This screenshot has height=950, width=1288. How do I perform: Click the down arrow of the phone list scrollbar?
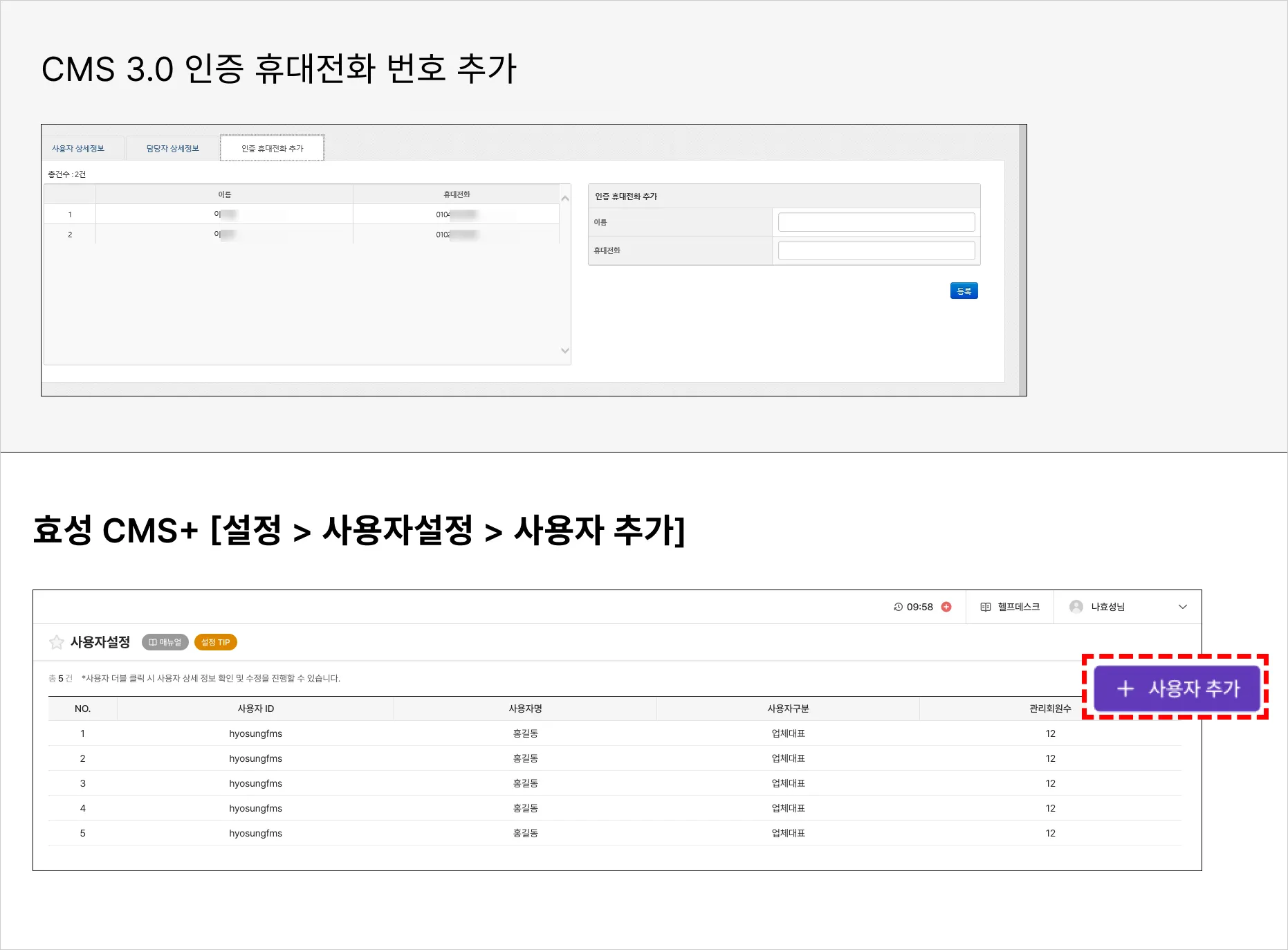coord(565,351)
